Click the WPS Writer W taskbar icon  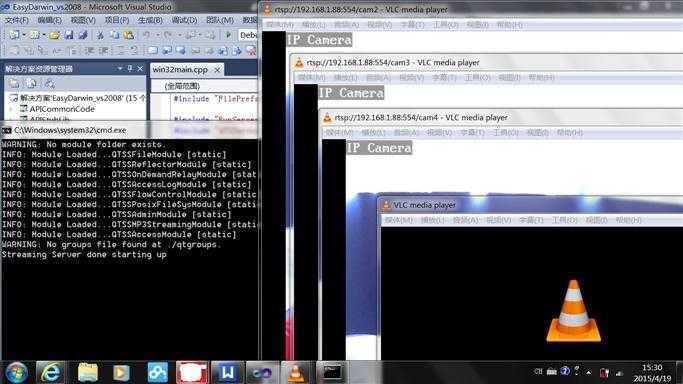tap(227, 373)
